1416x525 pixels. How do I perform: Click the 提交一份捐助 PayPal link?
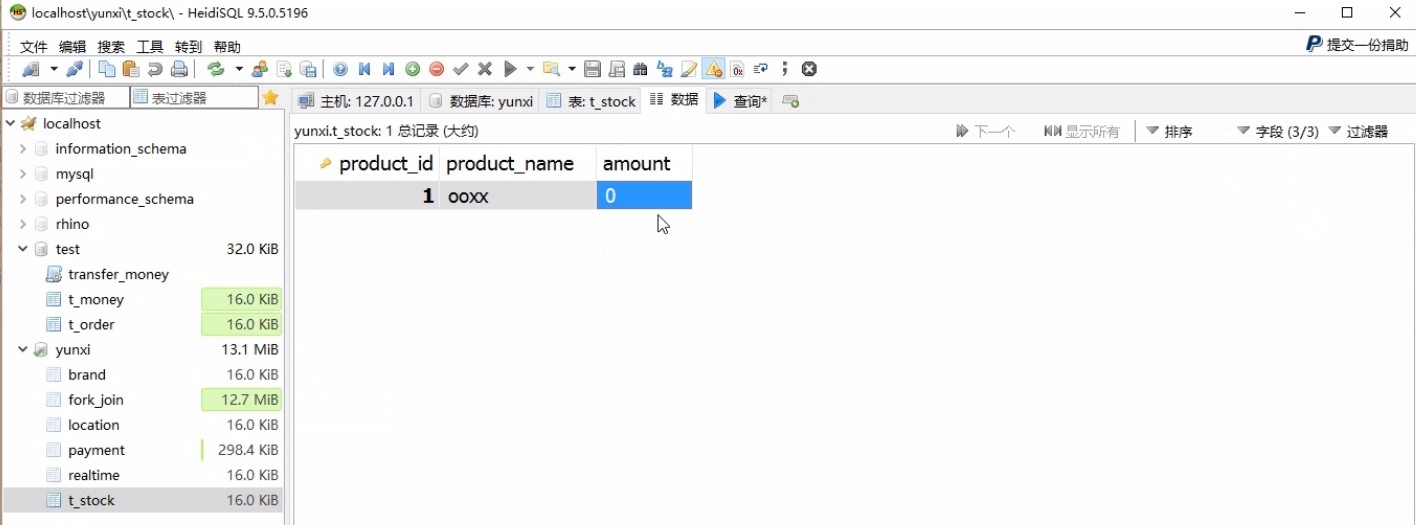pos(1357,44)
